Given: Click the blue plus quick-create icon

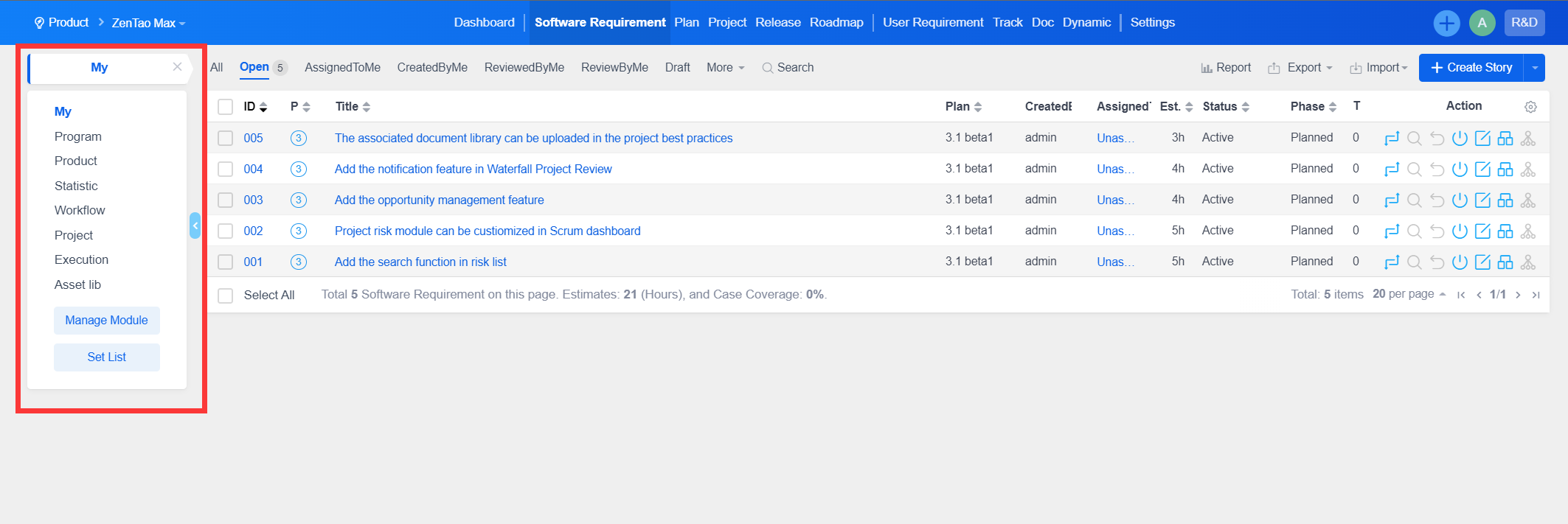Looking at the screenshot, I should tap(1446, 23).
